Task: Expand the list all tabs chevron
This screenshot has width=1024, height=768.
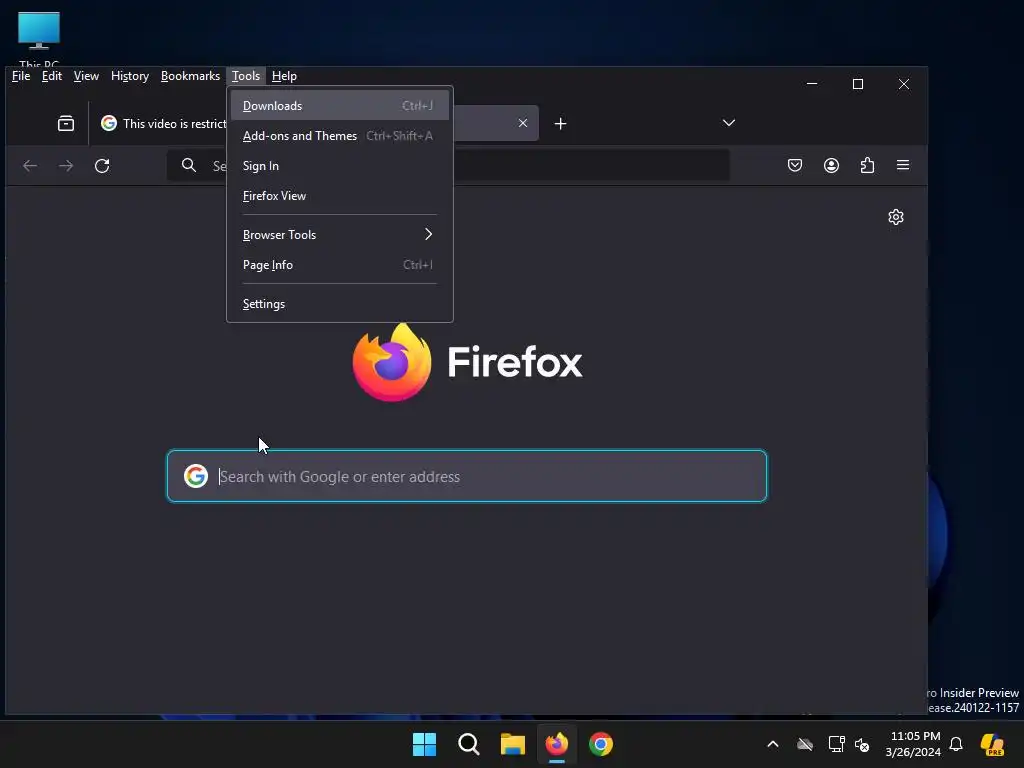Action: [x=729, y=123]
